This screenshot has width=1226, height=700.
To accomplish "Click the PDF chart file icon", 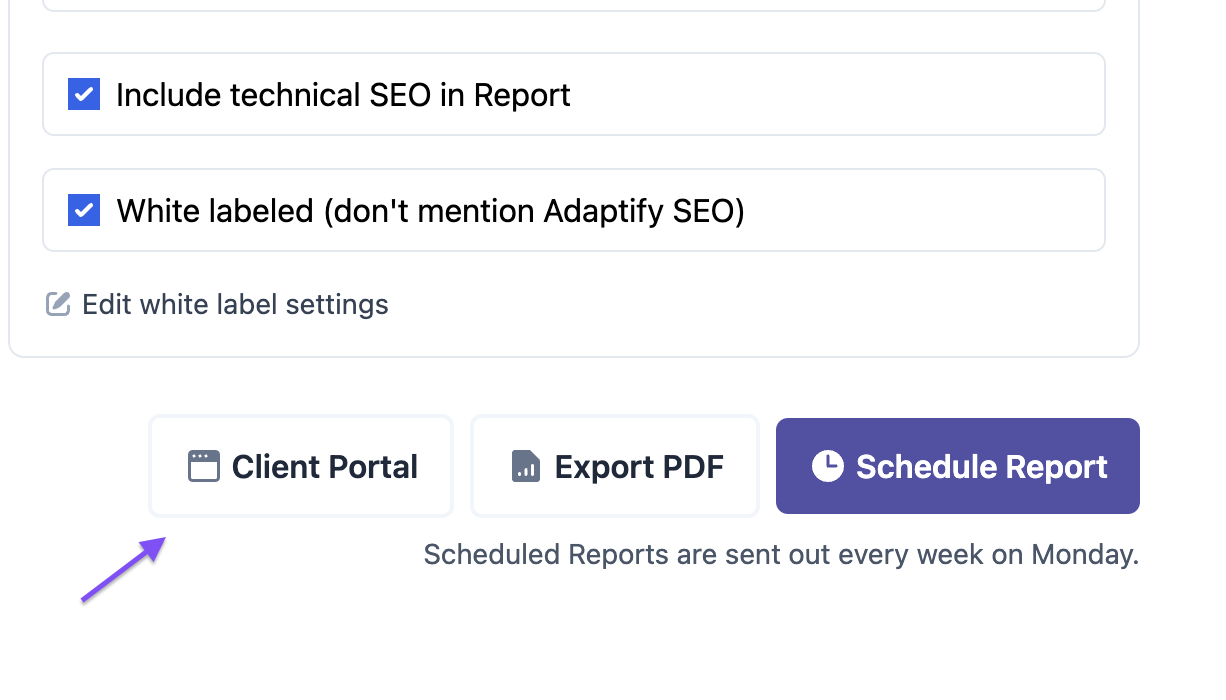I will click(x=526, y=466).
